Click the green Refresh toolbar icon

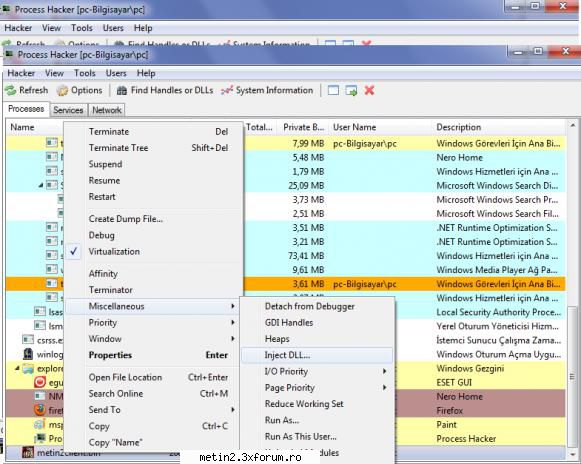click(x=10, y=90)
